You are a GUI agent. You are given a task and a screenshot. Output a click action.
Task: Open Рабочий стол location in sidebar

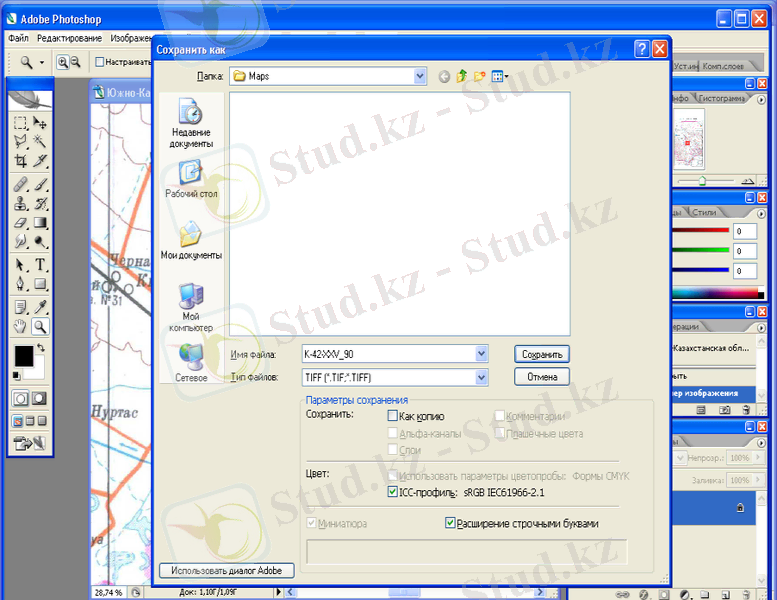(x=191, y=178)
